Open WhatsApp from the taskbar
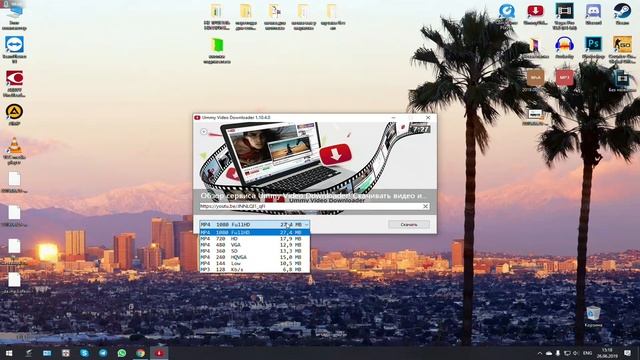Image resolution: width=640 pixels, height=360 pixels. pos(122,353)
